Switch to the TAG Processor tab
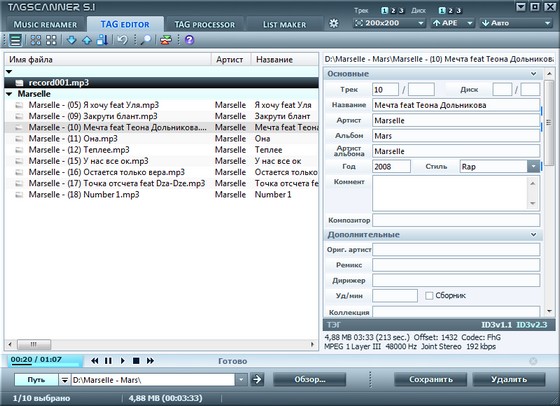 205,25
